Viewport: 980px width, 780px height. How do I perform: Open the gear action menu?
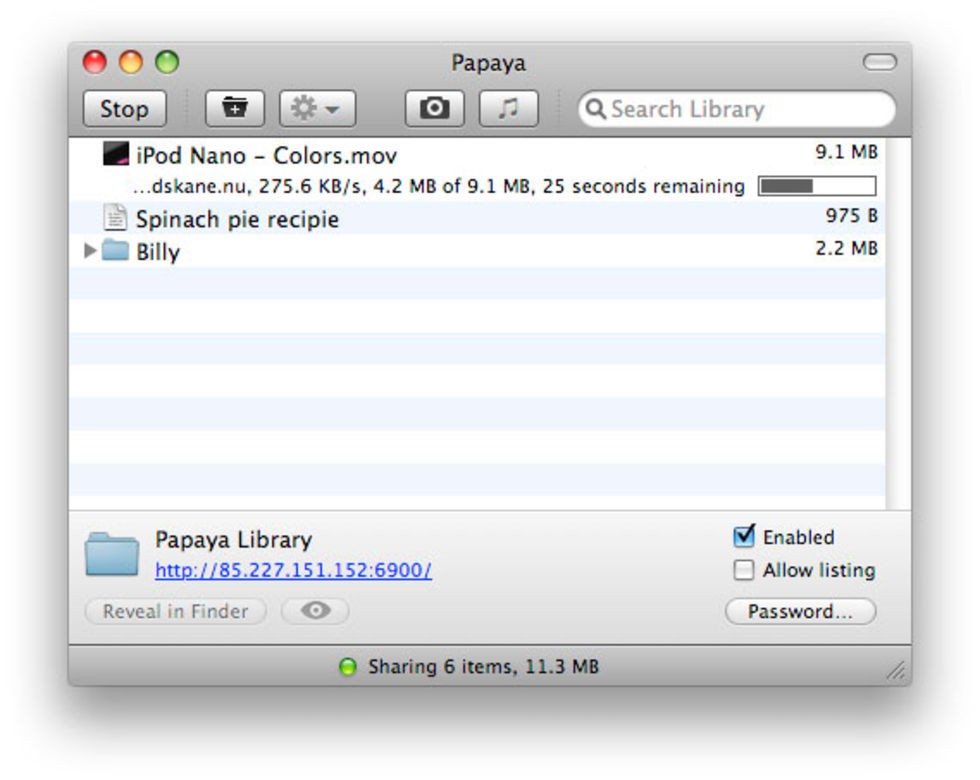coord(317,109)
